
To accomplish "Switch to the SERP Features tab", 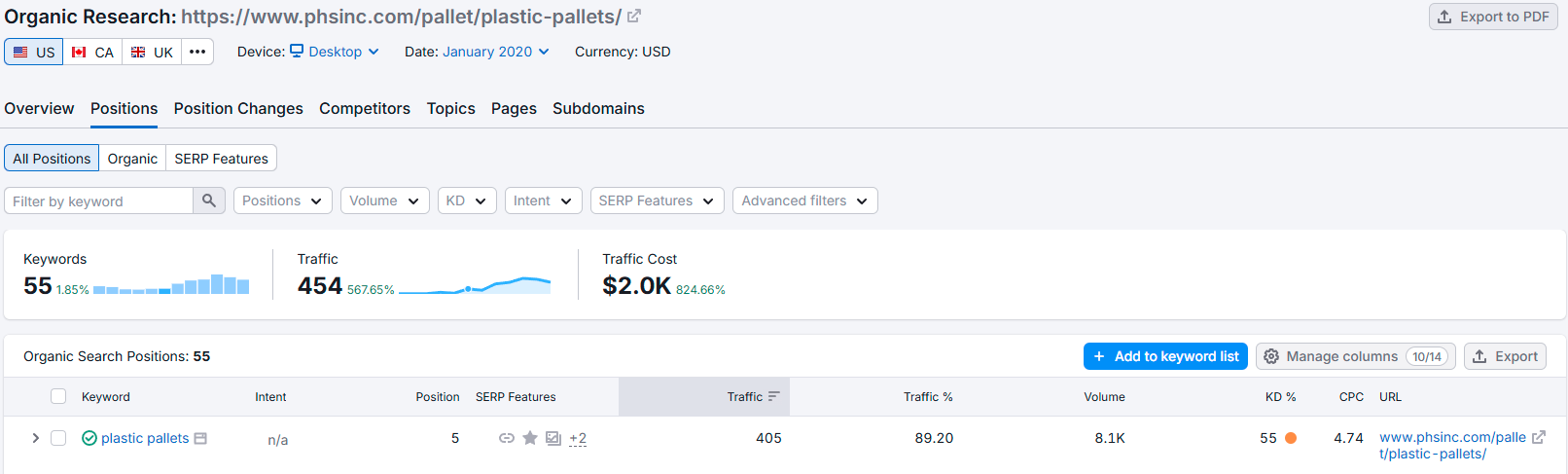I will pyautogui.click(x=222, y=158).
